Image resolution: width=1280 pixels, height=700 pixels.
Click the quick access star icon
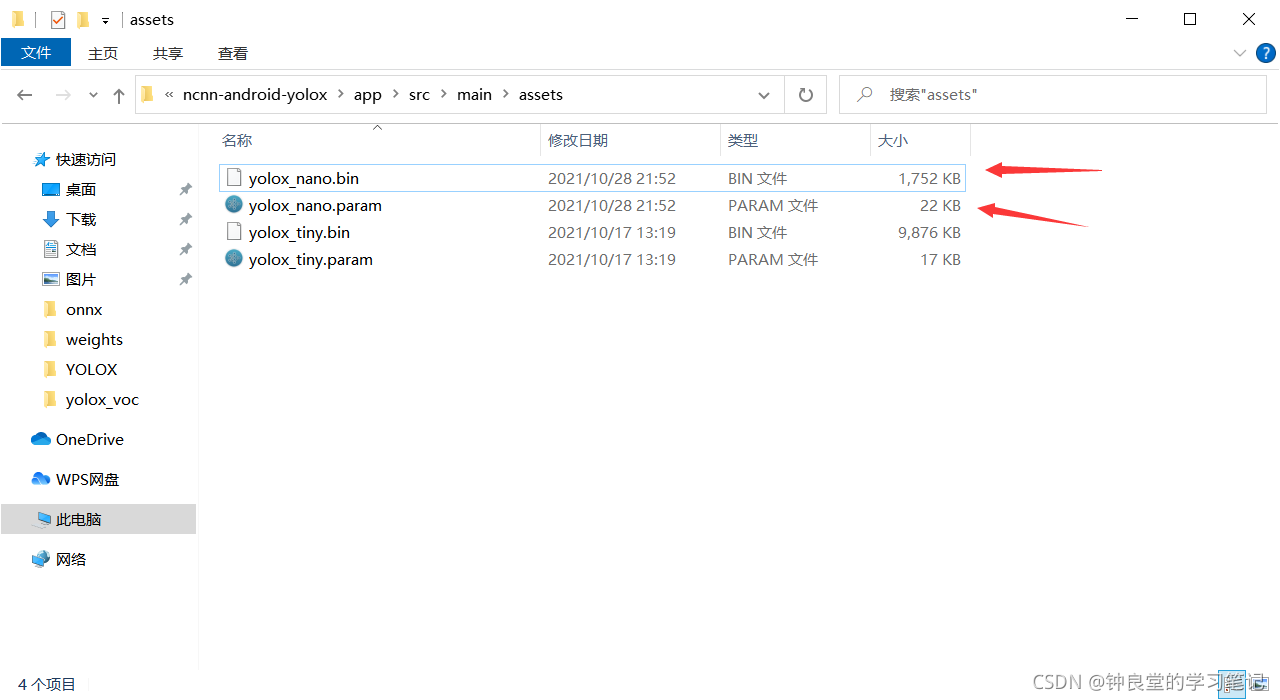pos(41,159)
